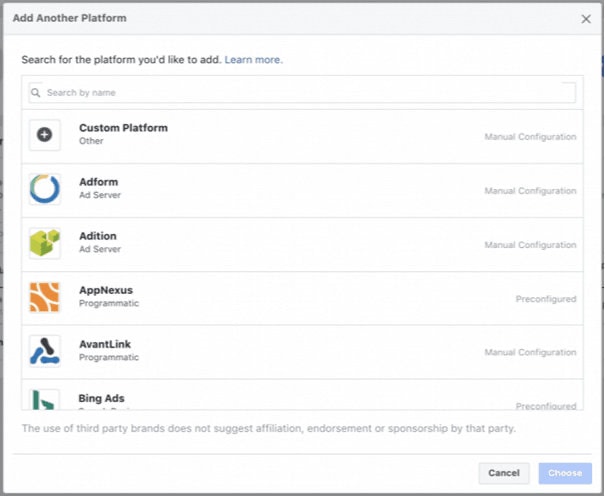The height and width of the screenshot is (496, 605).
Task: Click the search magnifier icon
Action: click(35, 93)
